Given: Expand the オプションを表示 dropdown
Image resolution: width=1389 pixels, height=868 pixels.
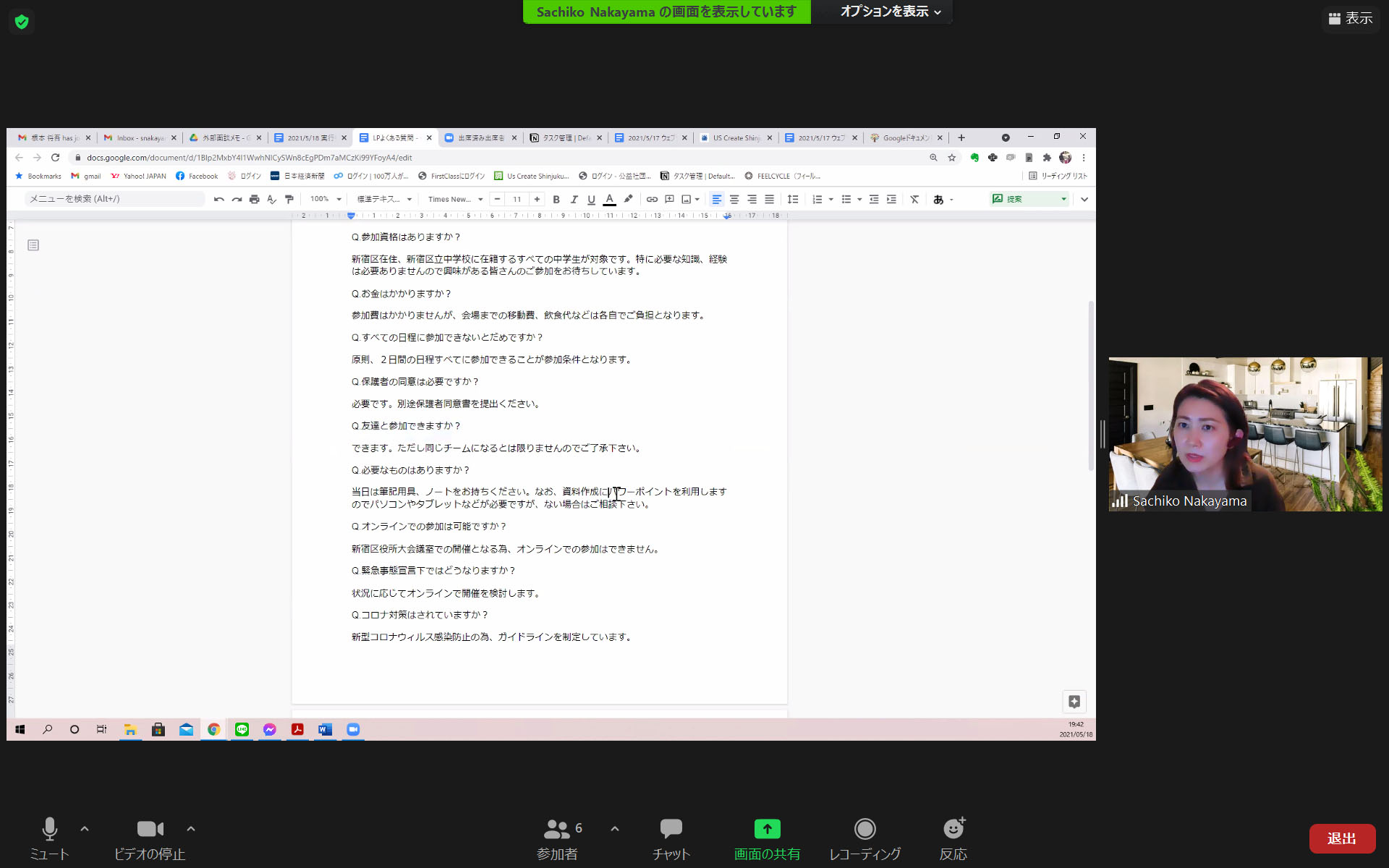Looking at the screenshot, I should coord(890,12).
